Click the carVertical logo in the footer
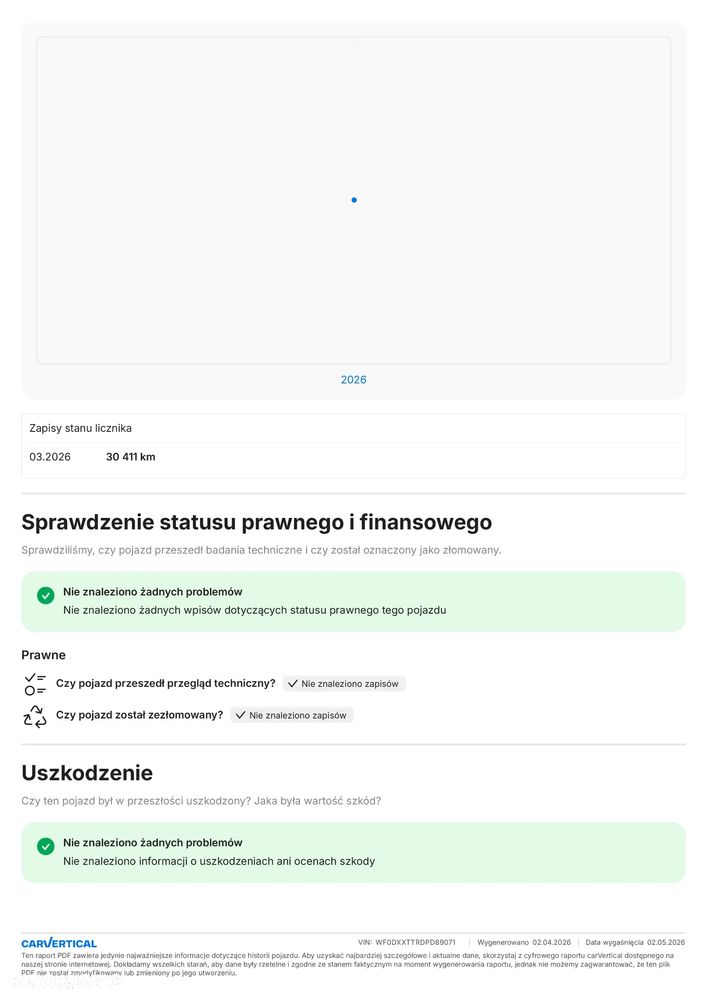Viewport: 707px width, 999px height. pos(59,943)
